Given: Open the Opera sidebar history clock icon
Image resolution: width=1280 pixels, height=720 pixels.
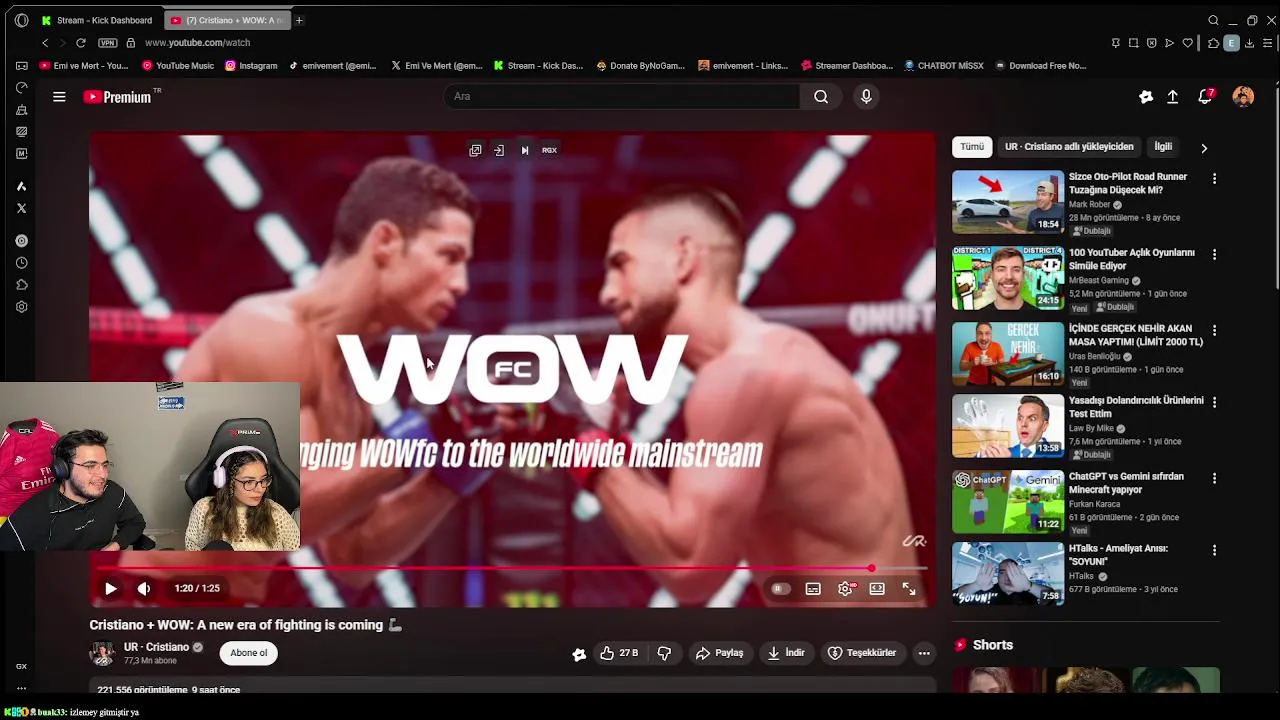Looking at the screenshot, I should coord(21,263).
